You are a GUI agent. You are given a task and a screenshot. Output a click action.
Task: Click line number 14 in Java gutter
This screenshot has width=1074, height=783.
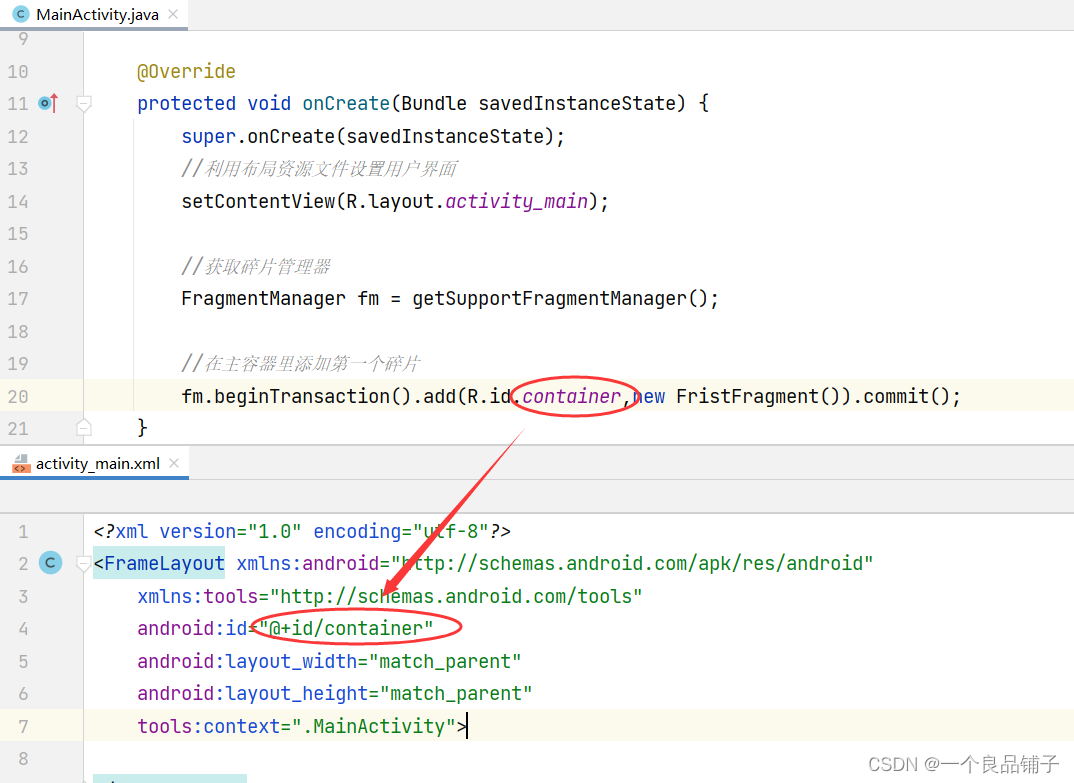point(18,201)
